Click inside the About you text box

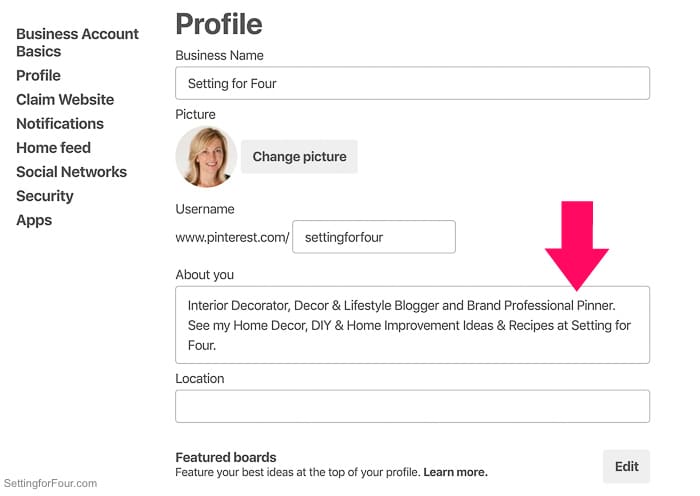click(x=412, y=325)
